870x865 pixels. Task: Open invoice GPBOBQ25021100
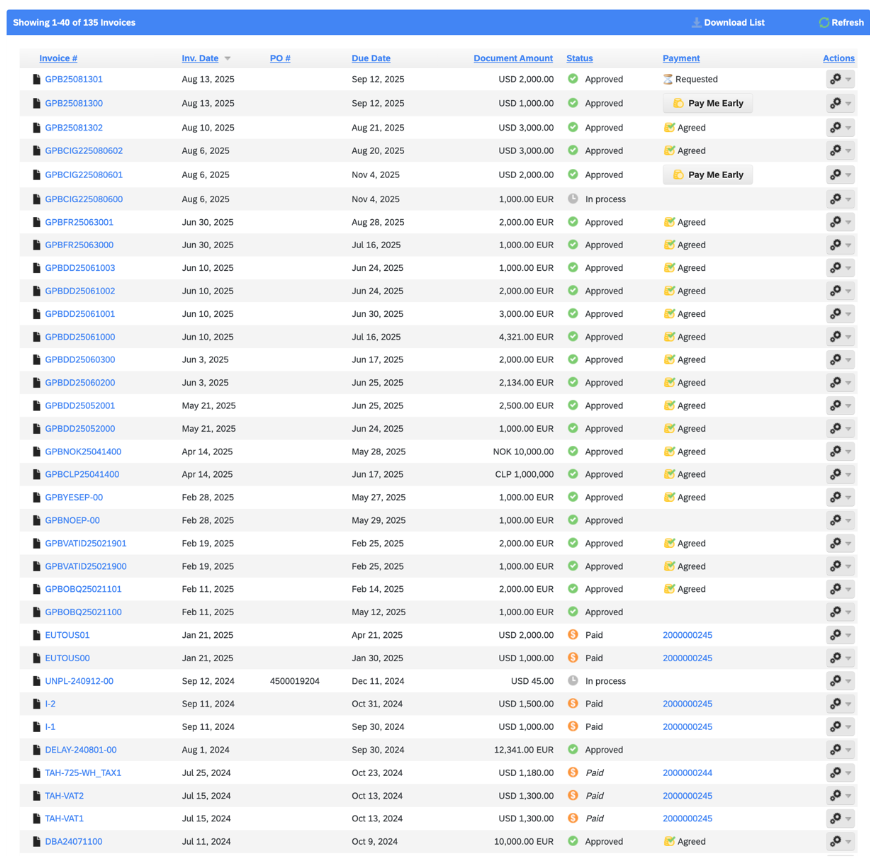point(83,612)
